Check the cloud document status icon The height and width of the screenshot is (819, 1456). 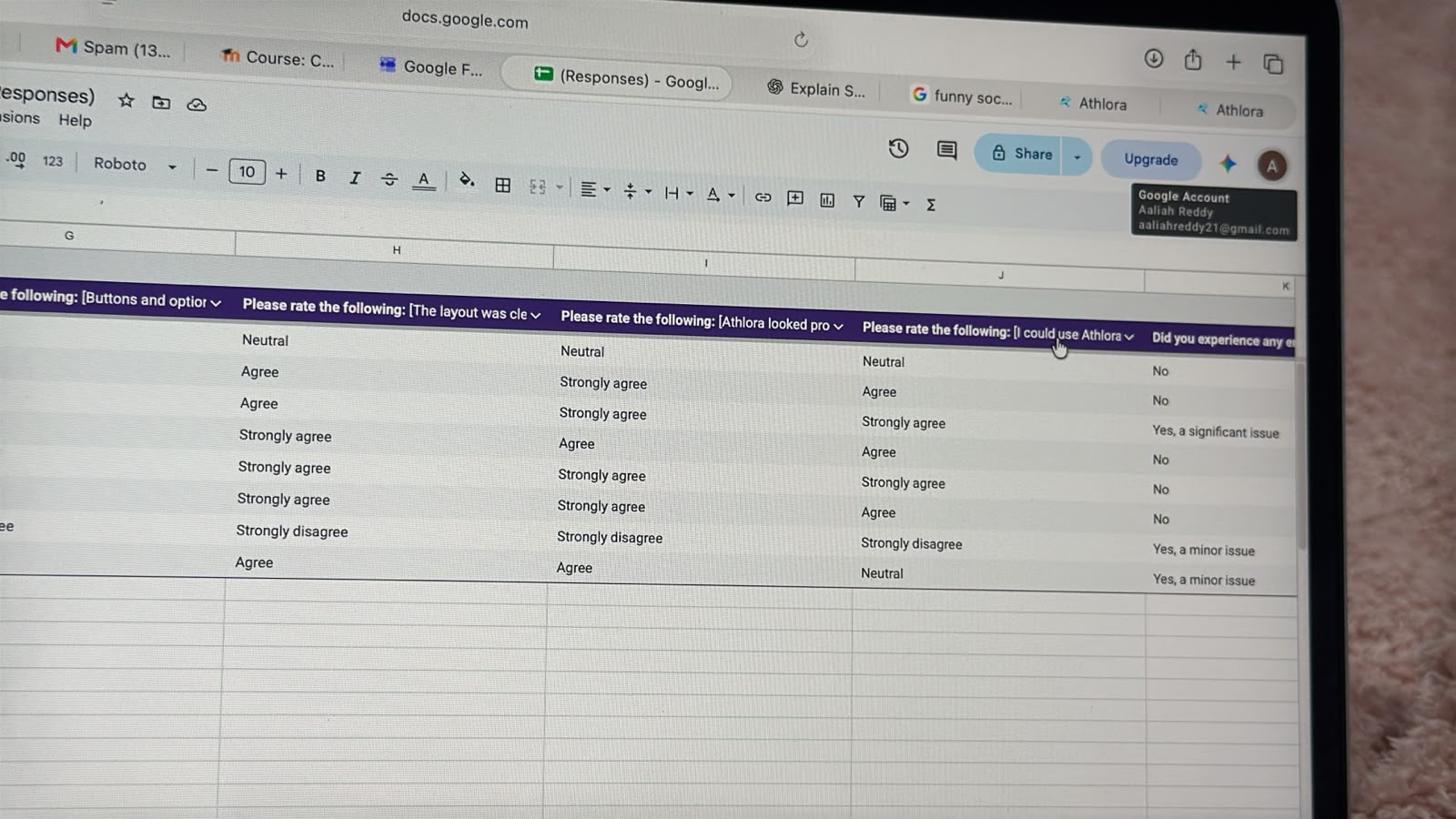(197, 105)
